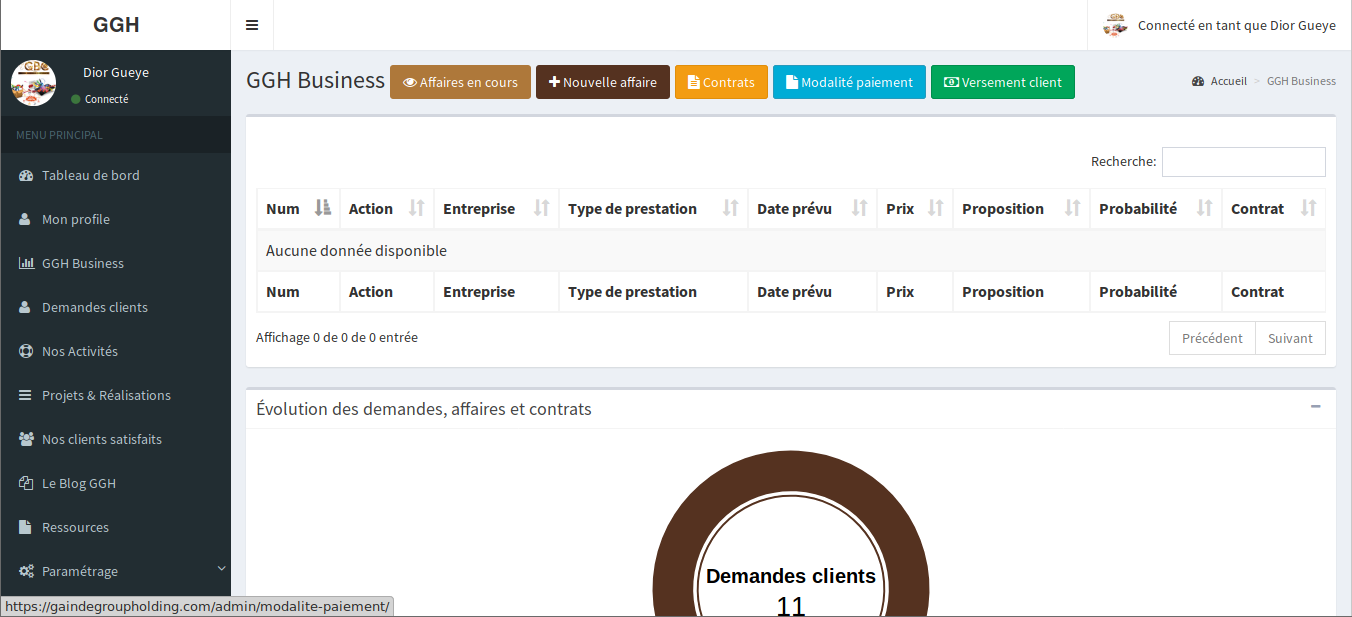The image size is (1352, 617).
Task: Open GGH Business menu item
Action: (x=115, y=263)
